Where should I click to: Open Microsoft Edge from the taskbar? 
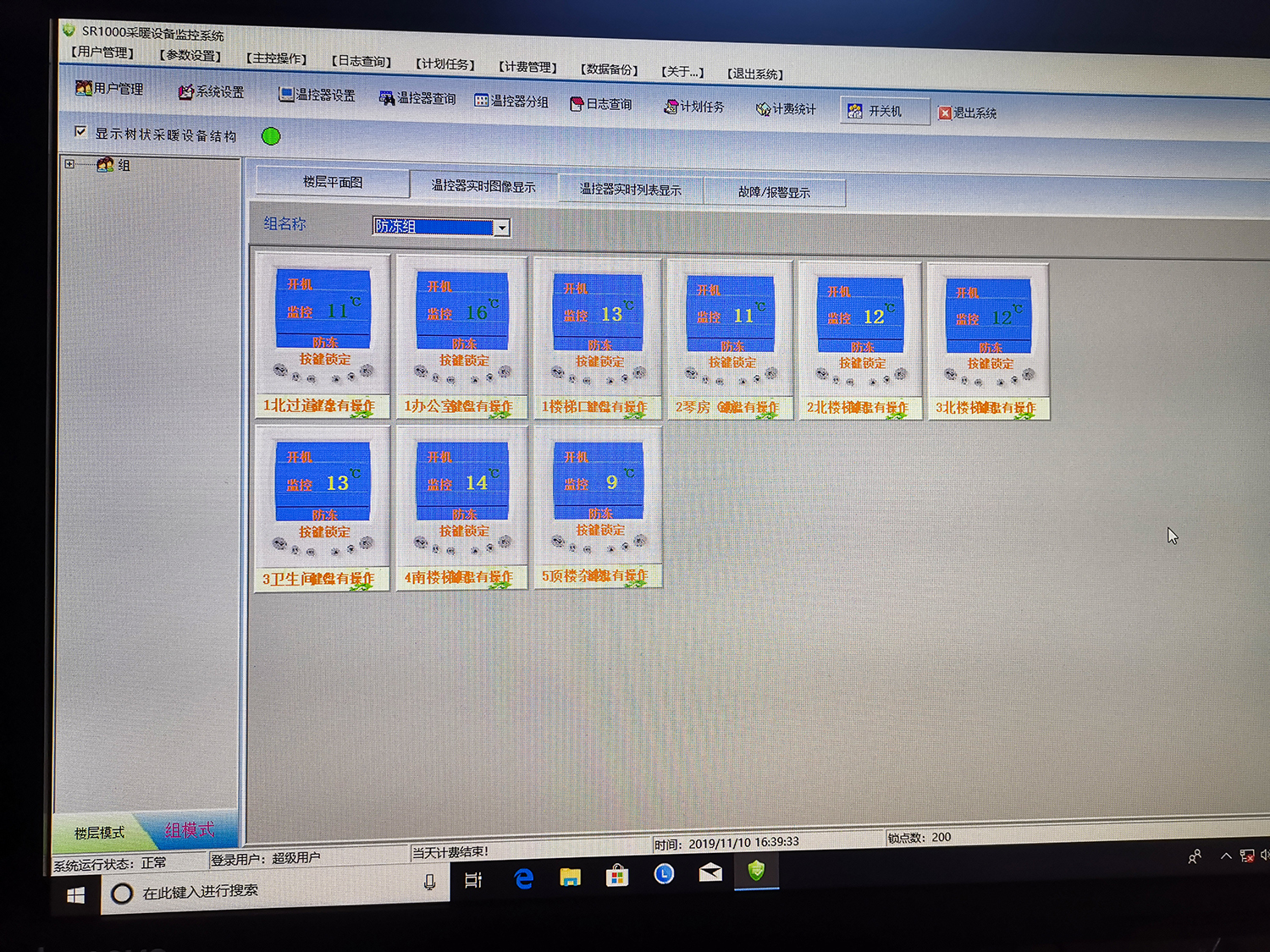pyautogui.click(x=524, y=878)
